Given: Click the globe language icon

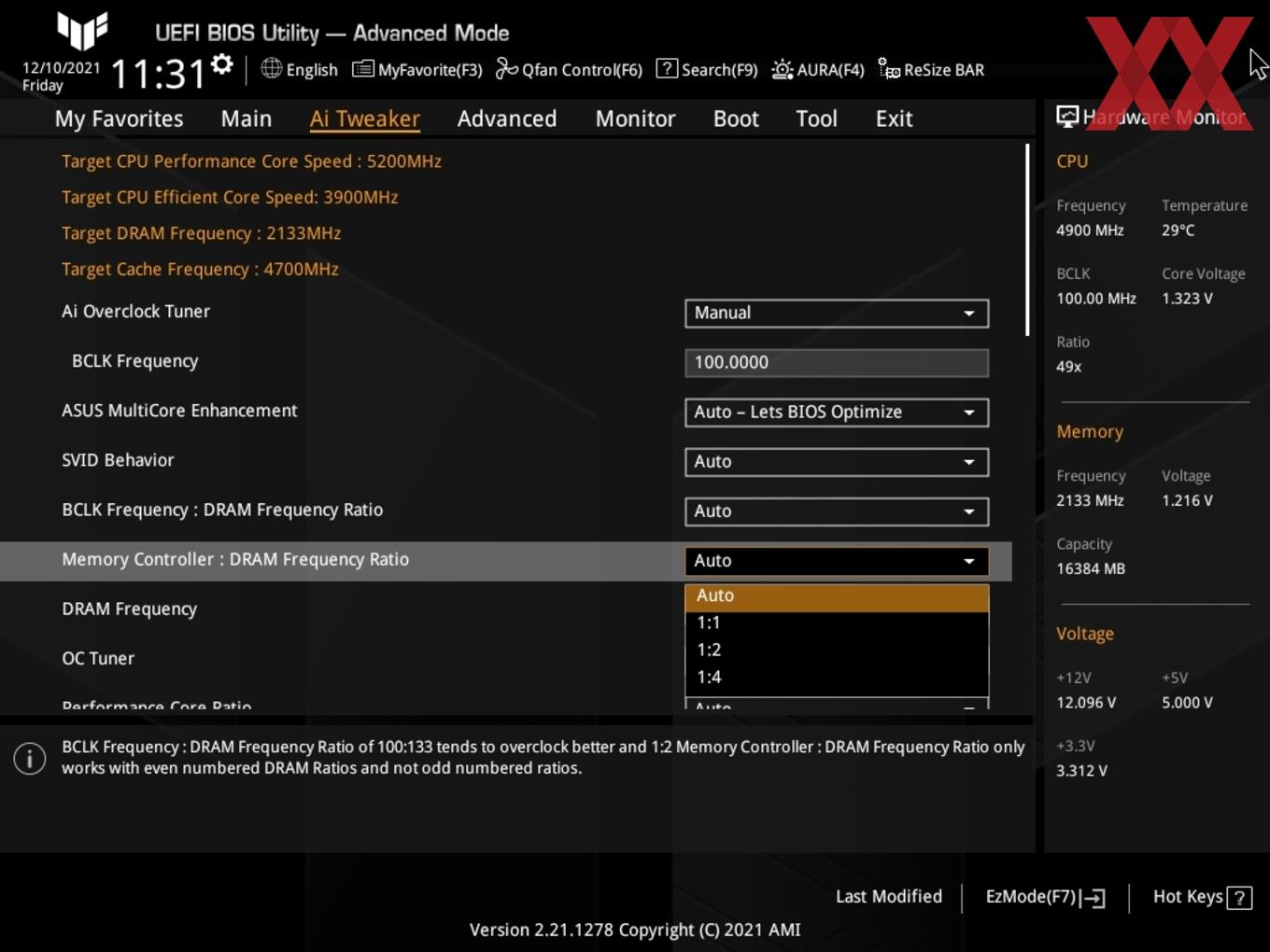Looking at the screenshot, I should coord(271,68).
